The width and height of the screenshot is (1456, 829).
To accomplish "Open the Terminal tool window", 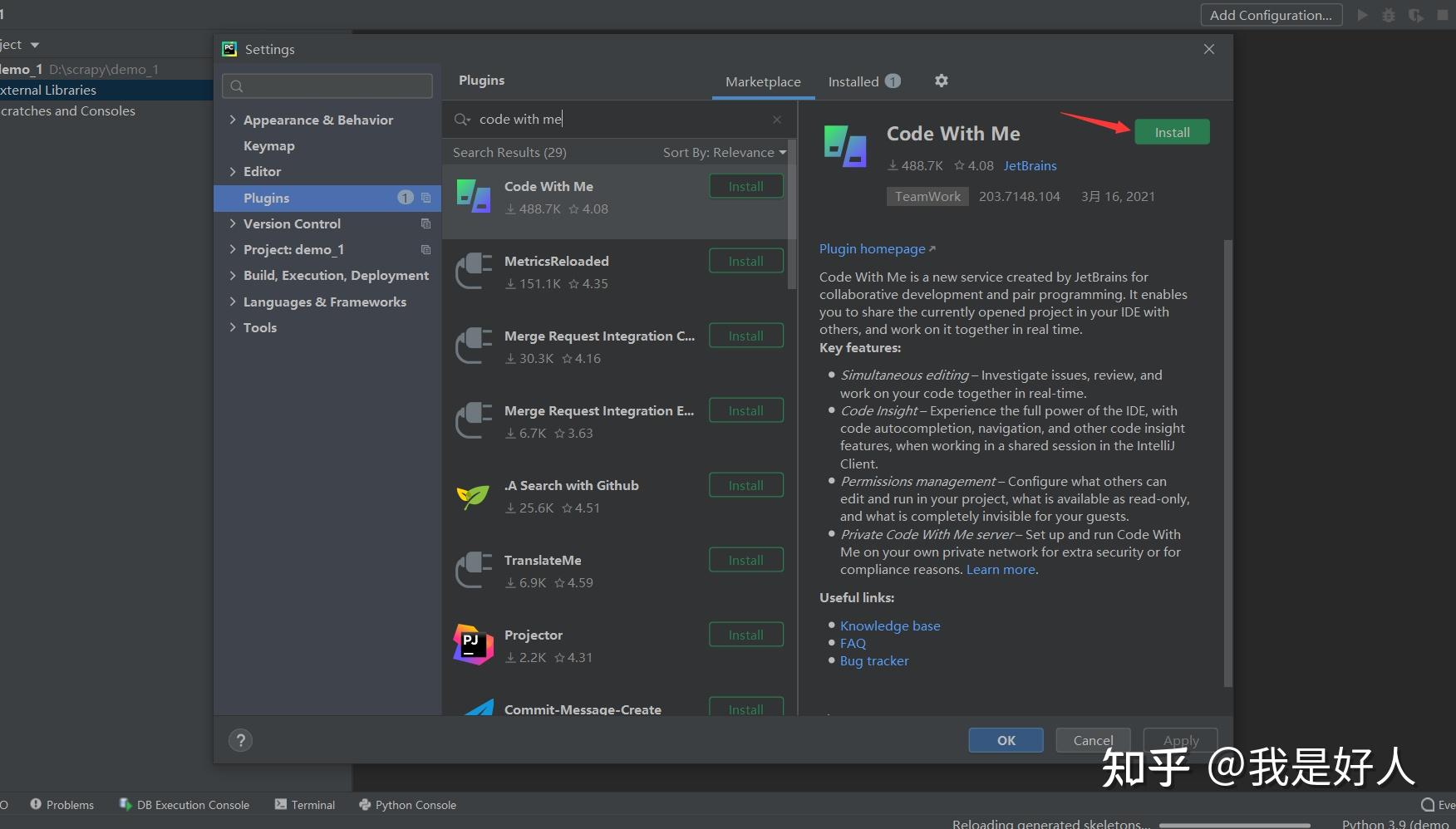I will coord(305,804).
